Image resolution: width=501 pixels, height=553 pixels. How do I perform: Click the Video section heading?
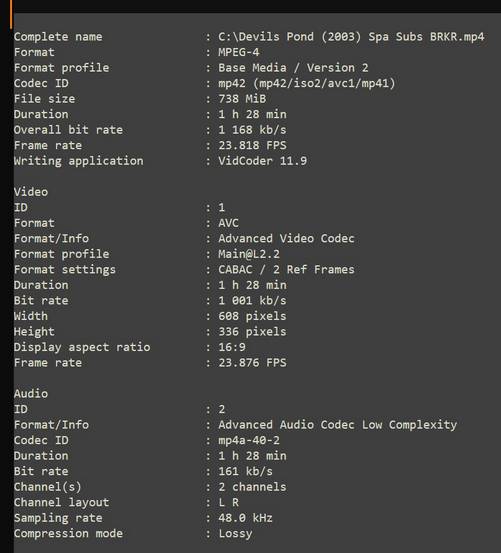31,192
